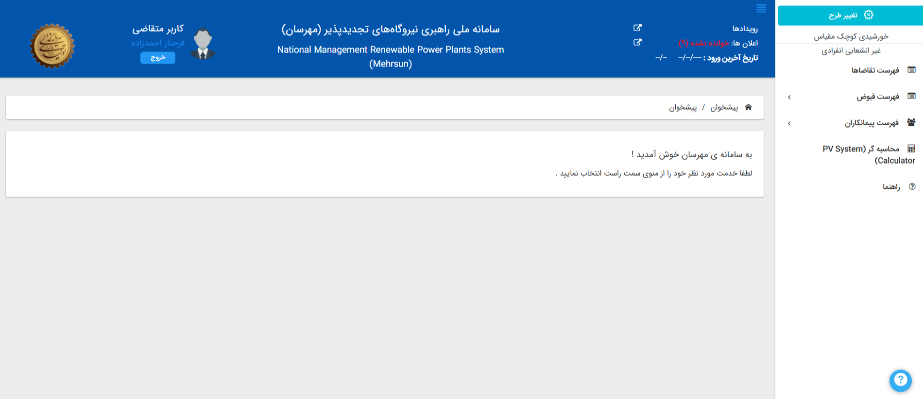923x399 pixels.
Task: Expand the فهرست پیمانکاران submenu chevron
Action: coord(789,123)
